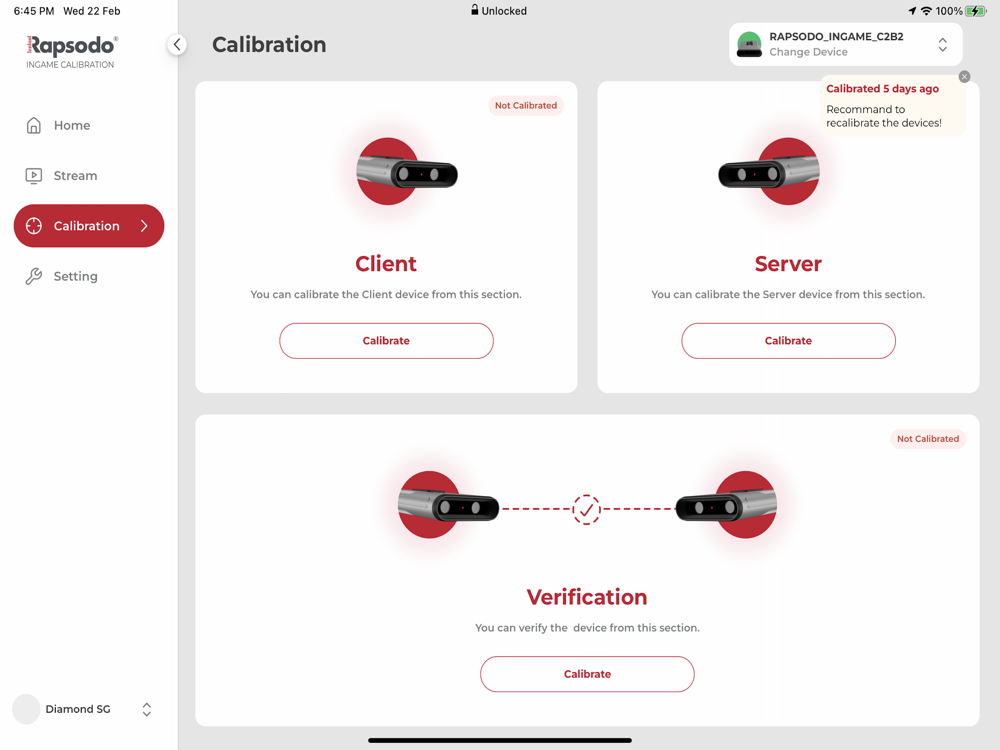Click the Verification card's 'Not Calibrated' badge

(x=928, y=439)
